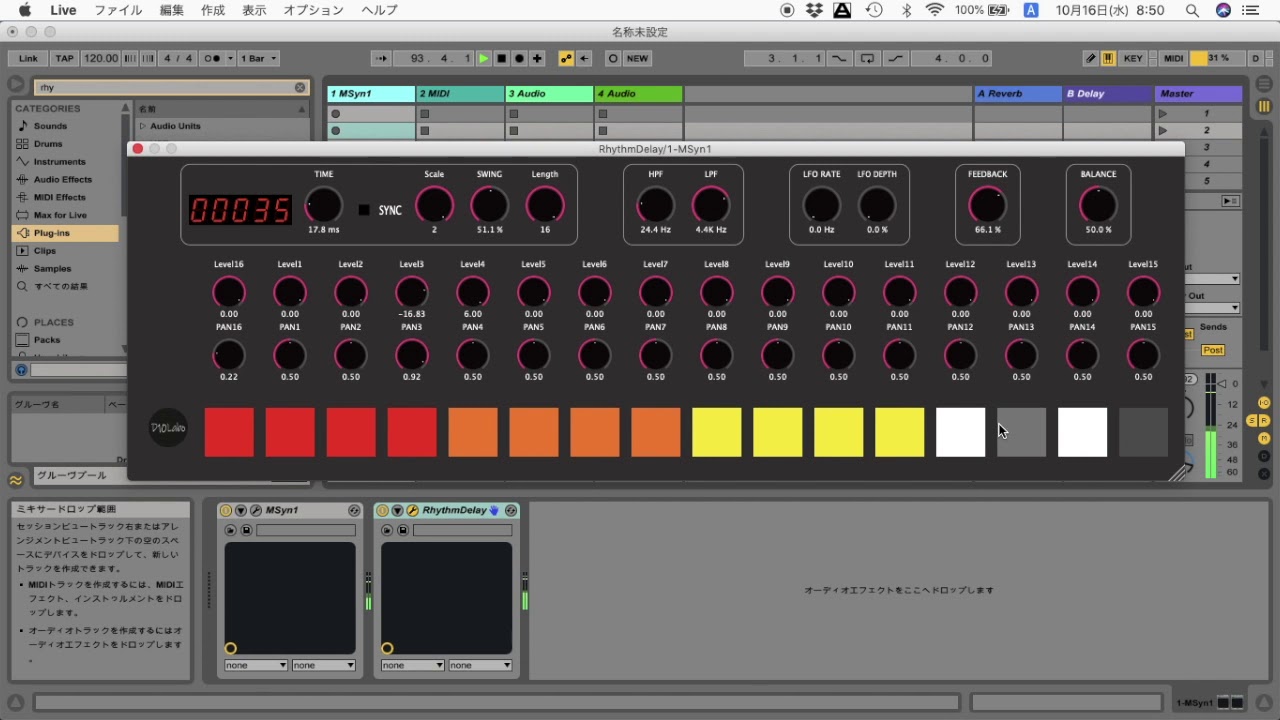Open RhythmDelay plug-in wrench icon
Screen dimensions: 1280x720
pyautogui.click(x=412, y=510)
